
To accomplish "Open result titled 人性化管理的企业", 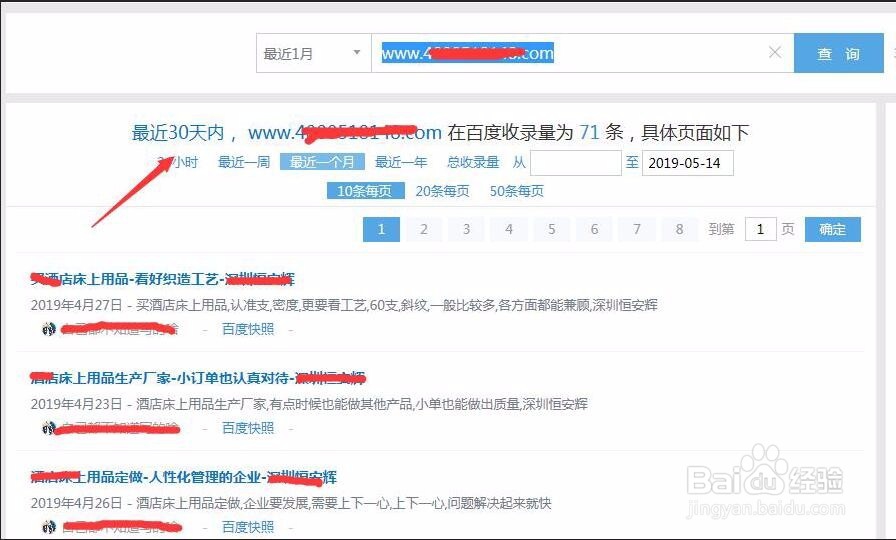I will point(183,477).
